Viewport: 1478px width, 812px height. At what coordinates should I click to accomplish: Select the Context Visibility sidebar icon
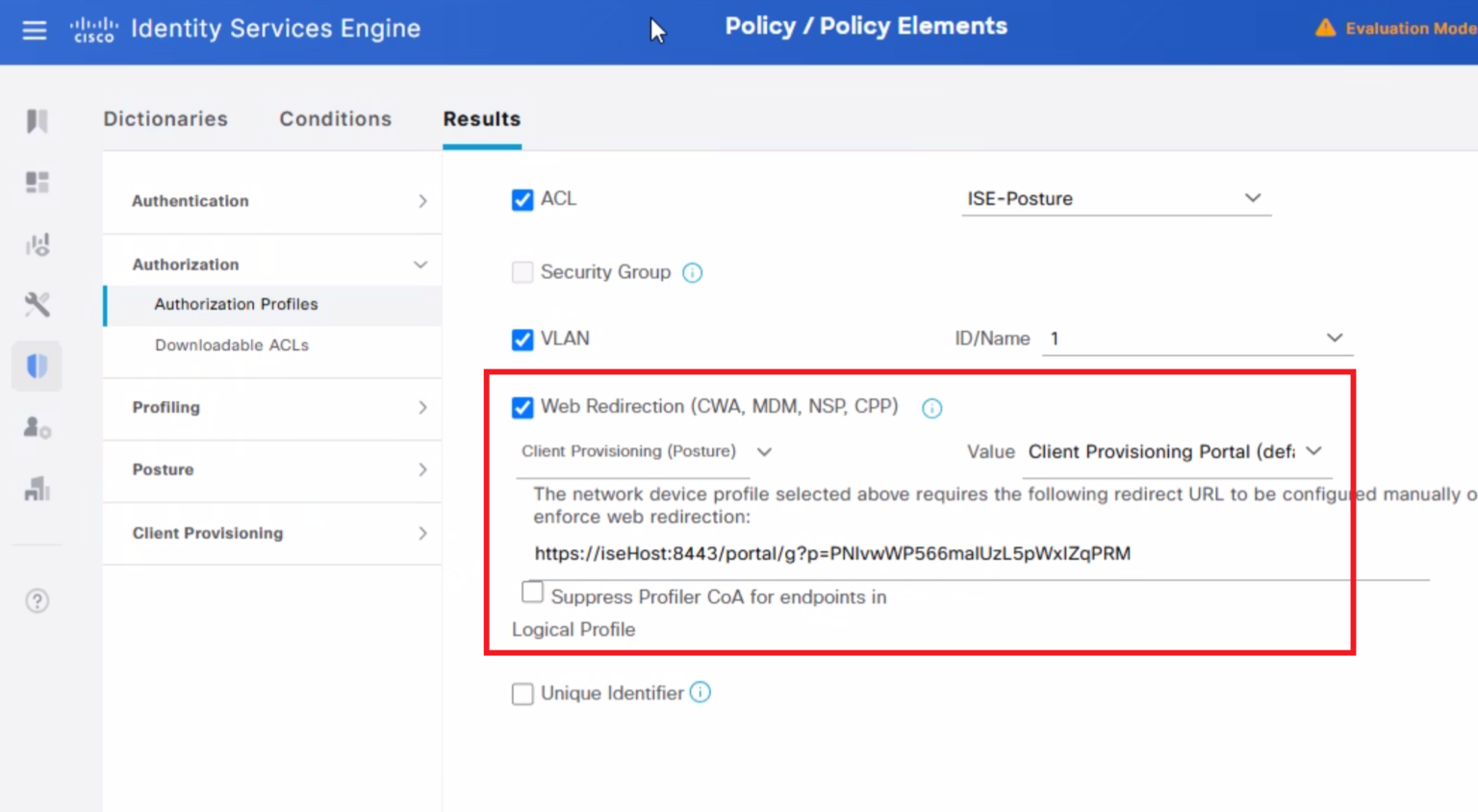[37, 243]
